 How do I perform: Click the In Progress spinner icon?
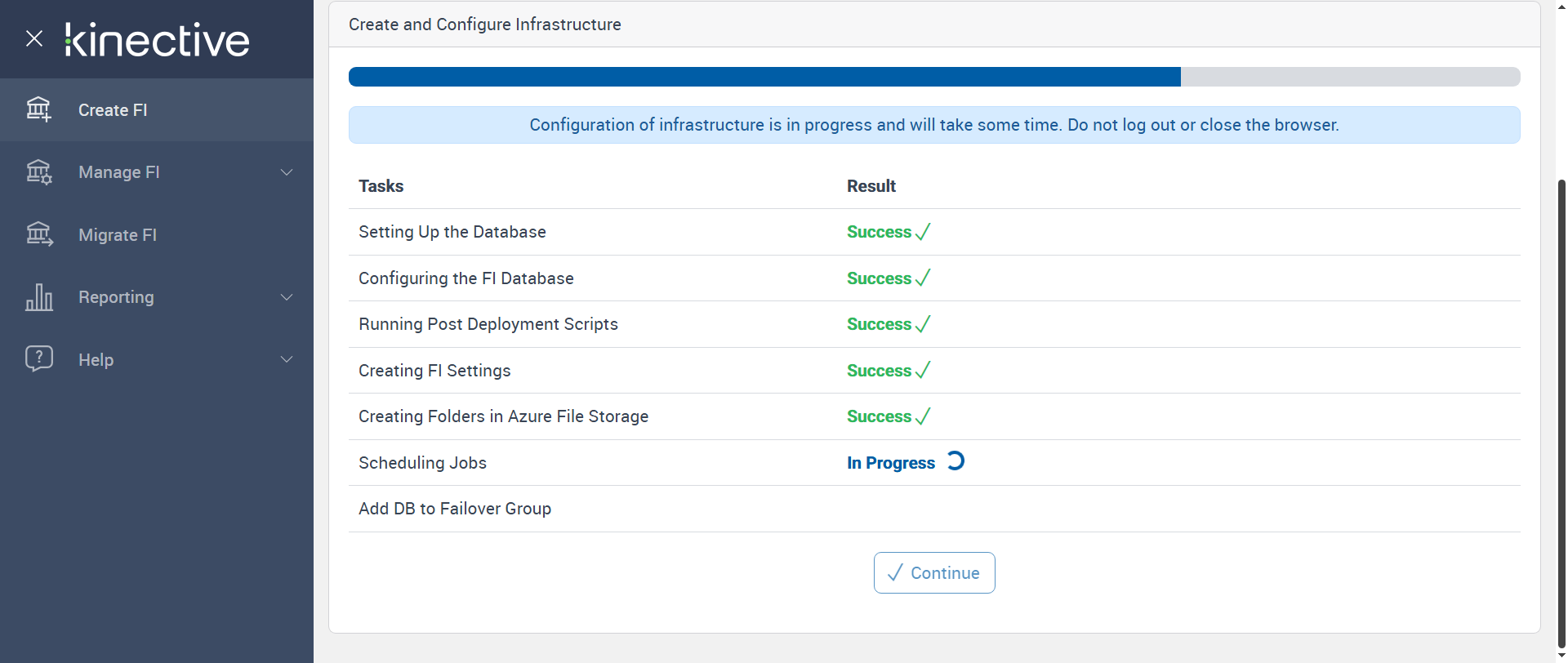coord(955,461)
